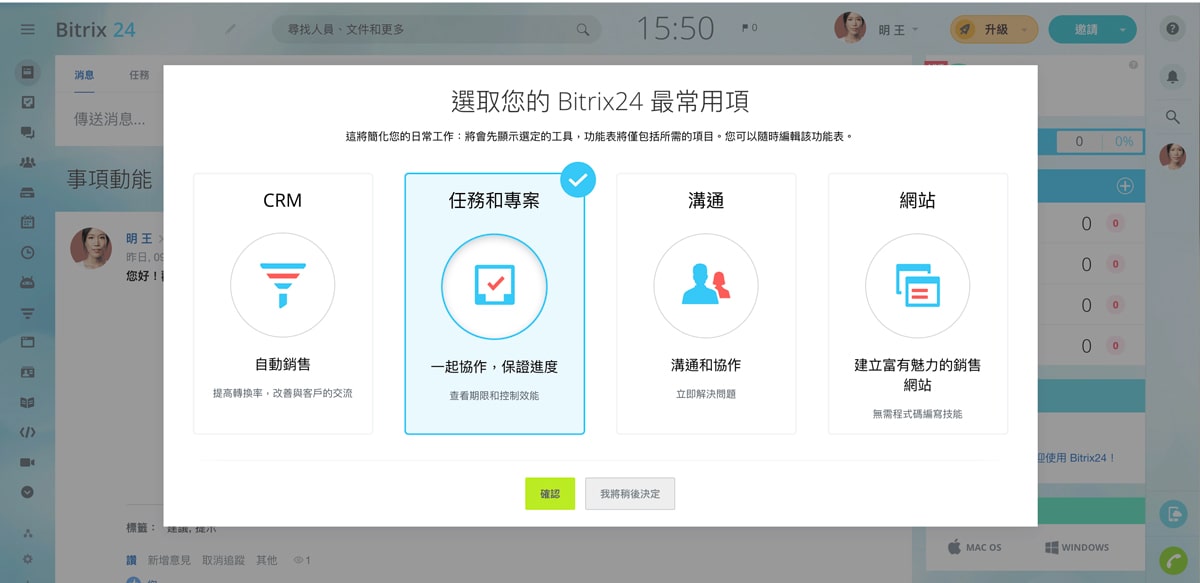Select the 任務和專案 card
Screen dimensions: 1200x583
tap(494, 304)
